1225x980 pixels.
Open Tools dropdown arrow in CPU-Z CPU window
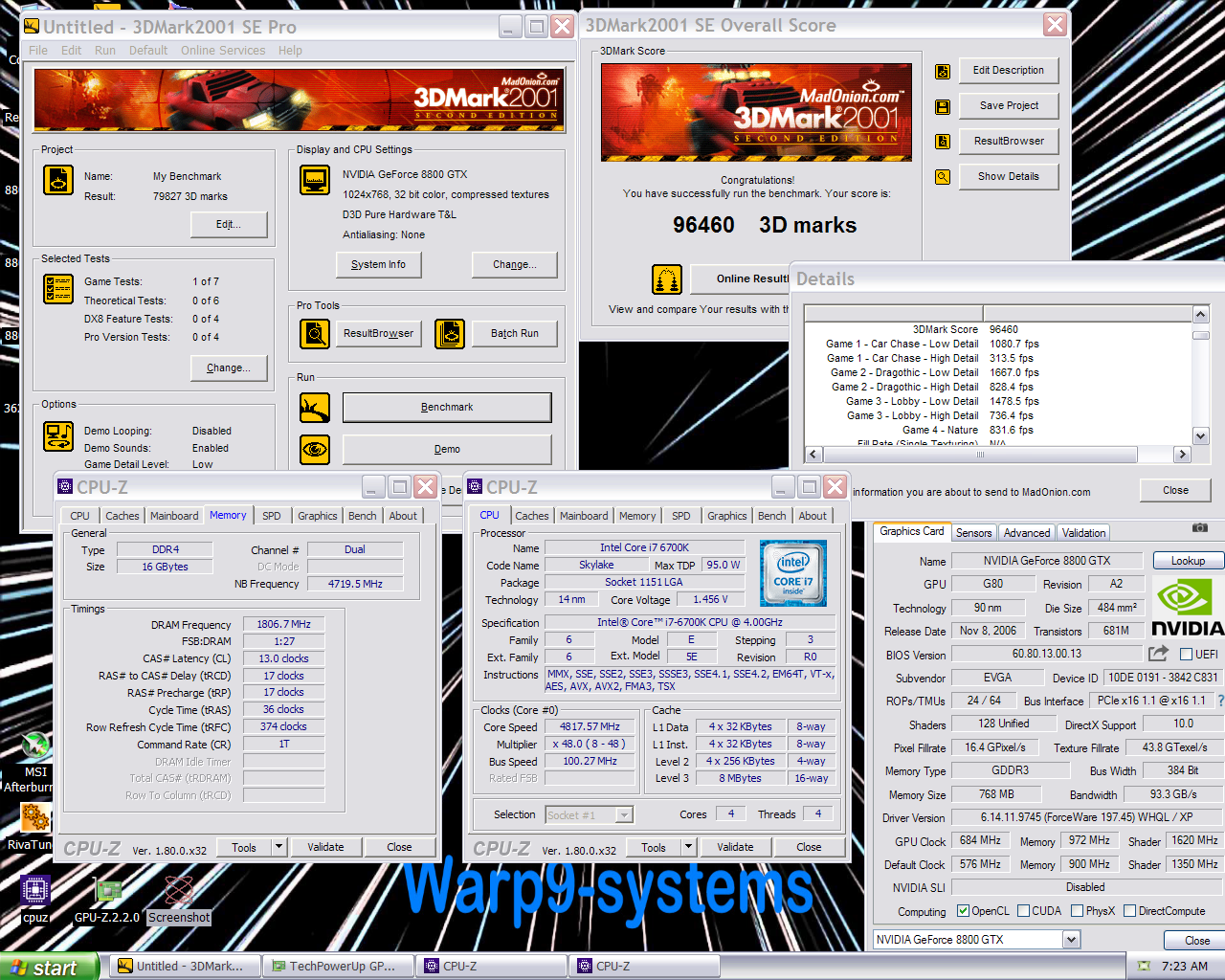(688, 847)
